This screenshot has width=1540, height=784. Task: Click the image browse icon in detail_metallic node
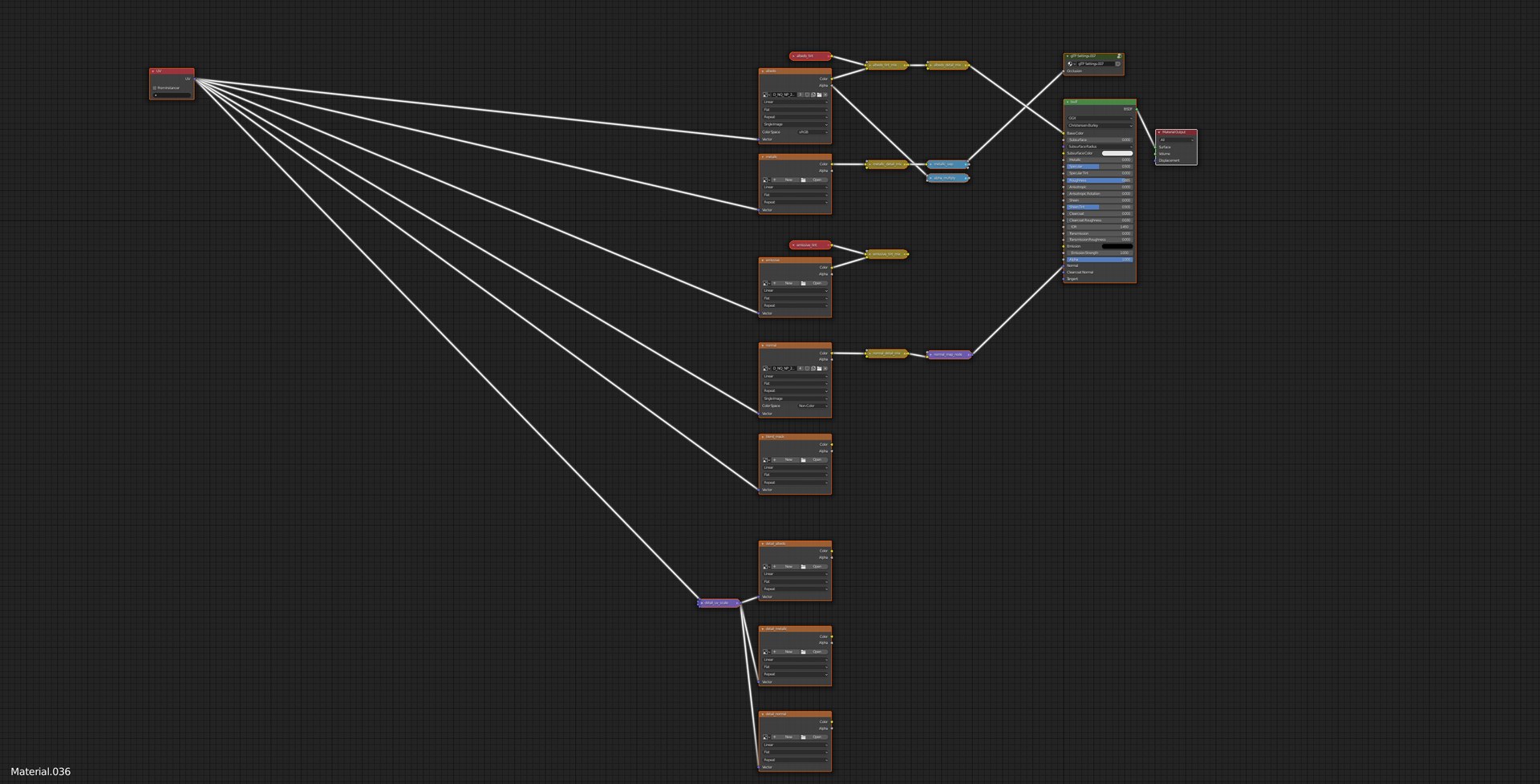tap(765, 652)
